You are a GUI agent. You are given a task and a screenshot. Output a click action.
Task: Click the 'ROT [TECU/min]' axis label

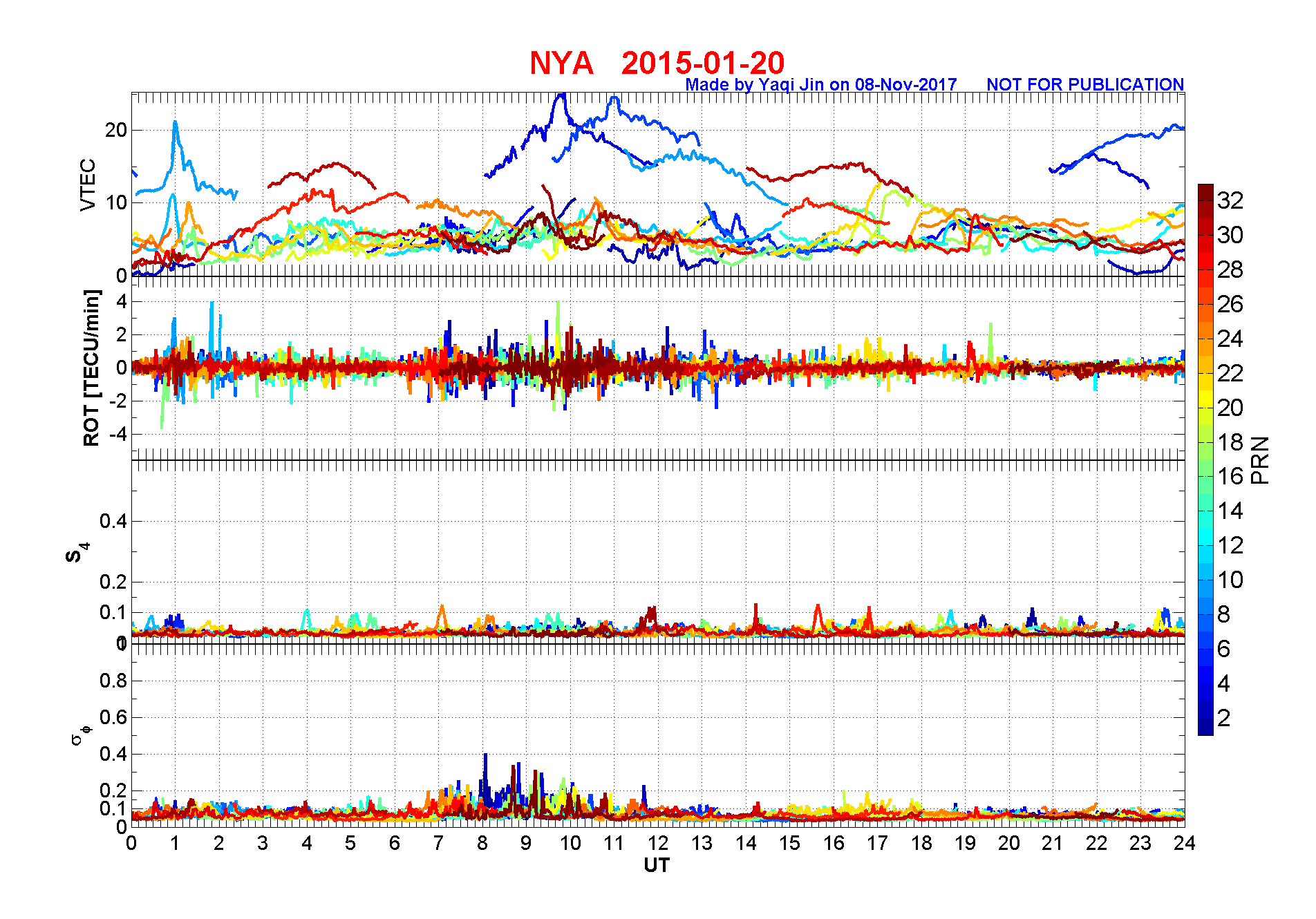coord(91,368)
